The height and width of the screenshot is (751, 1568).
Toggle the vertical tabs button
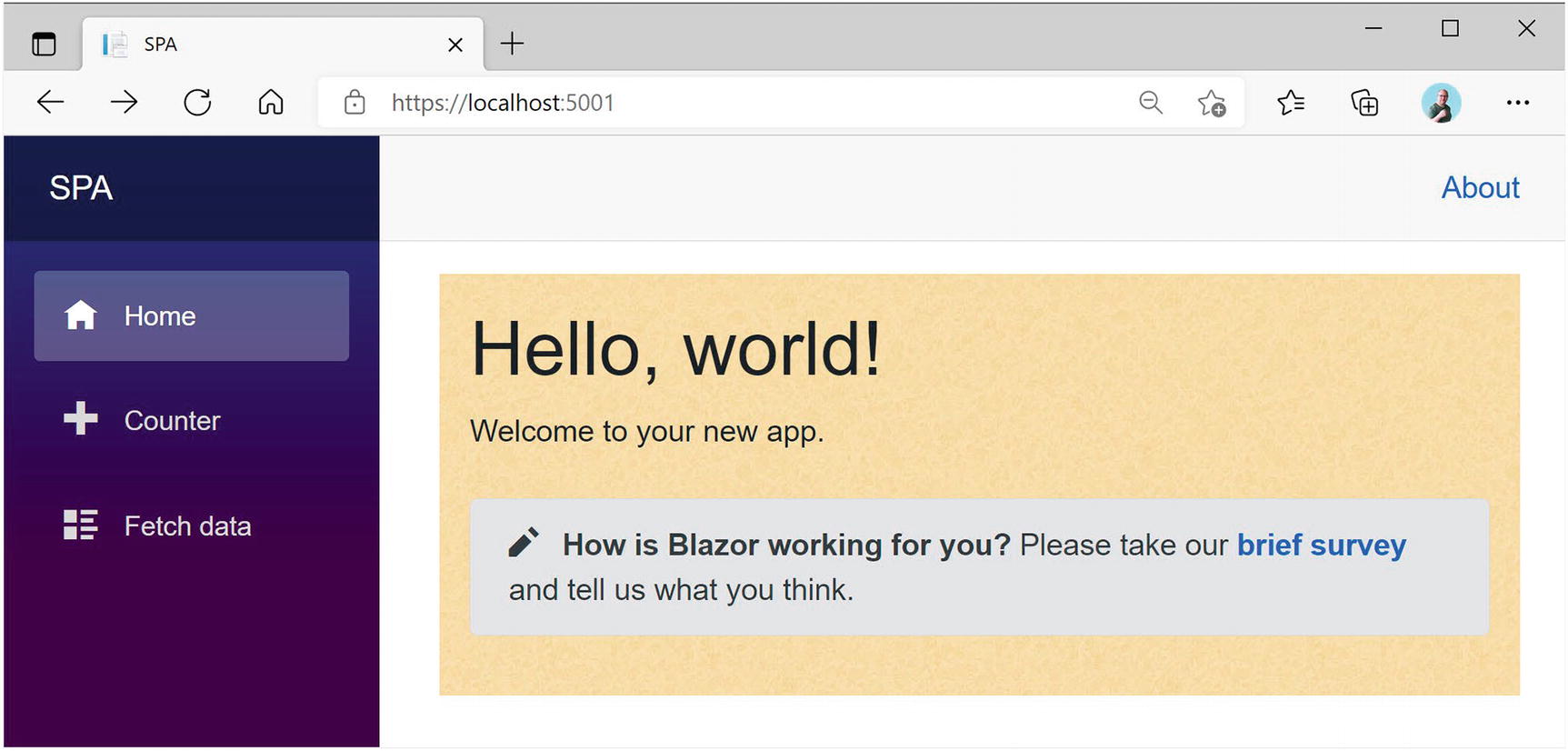click(44, 44)
